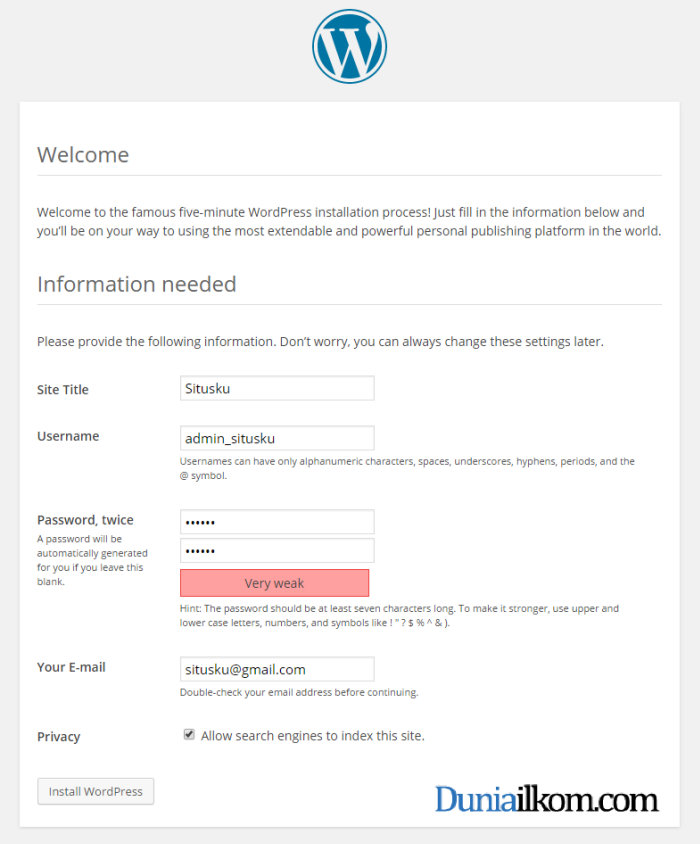Click the Privacy label
This screenshot has height=844, width=700.
tap(58, 737)
